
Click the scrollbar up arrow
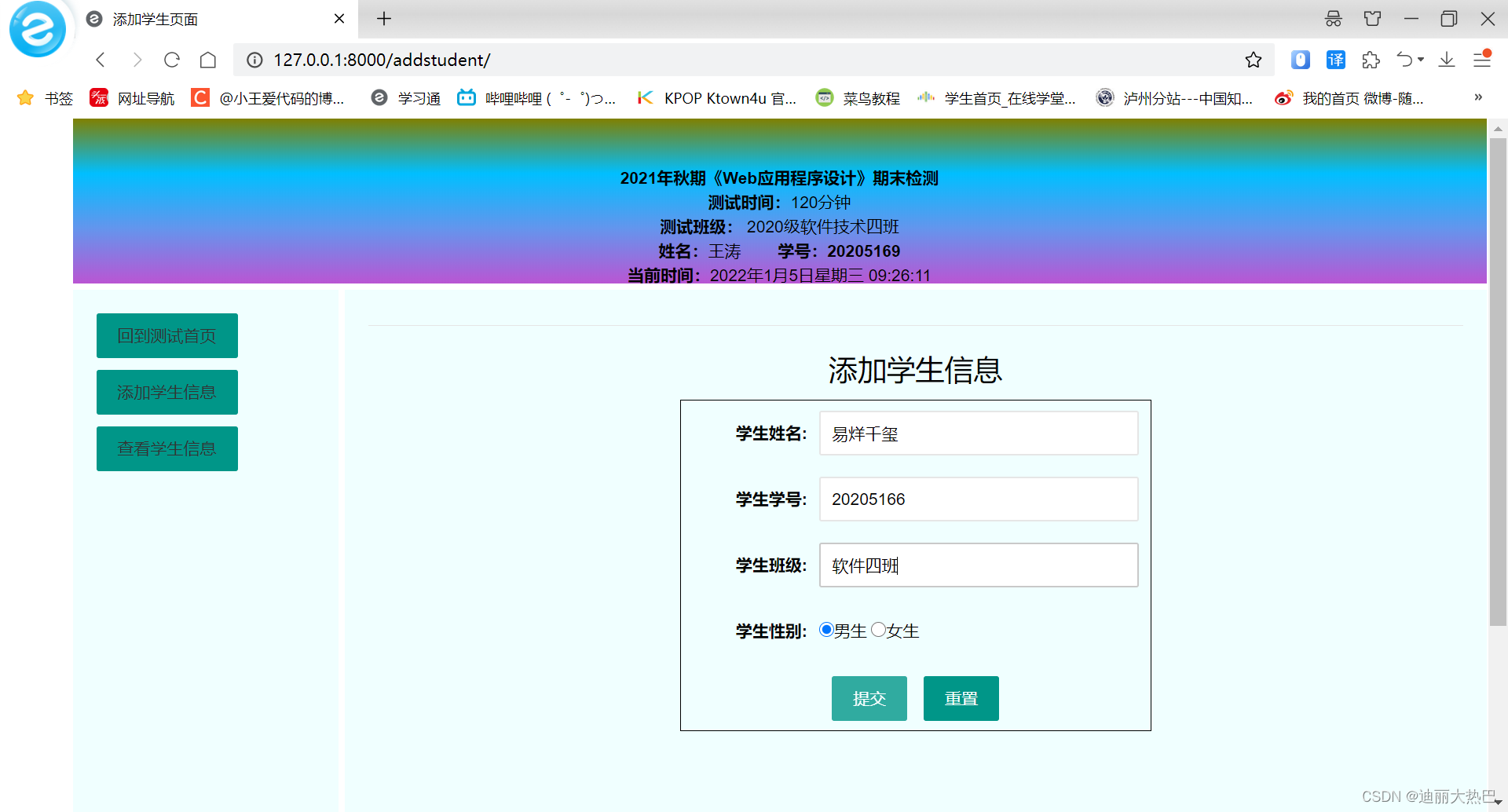[x=1498, y=128]
